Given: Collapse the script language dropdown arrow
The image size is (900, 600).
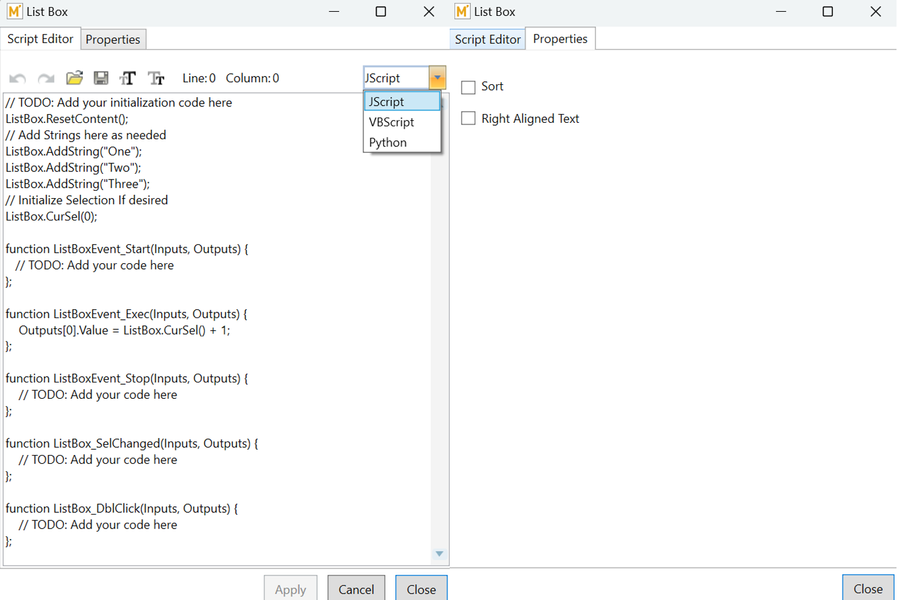Looking at the screenshot, I should click(x=437, y=78).
